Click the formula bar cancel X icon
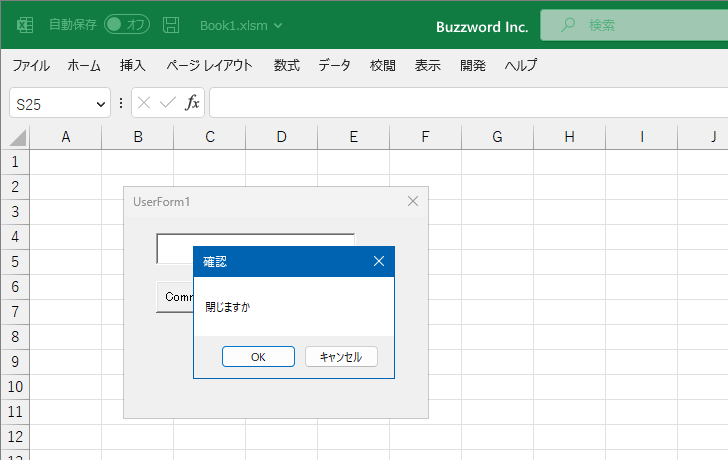The height and width of the screenshot is (460, 728). (144, 103)
